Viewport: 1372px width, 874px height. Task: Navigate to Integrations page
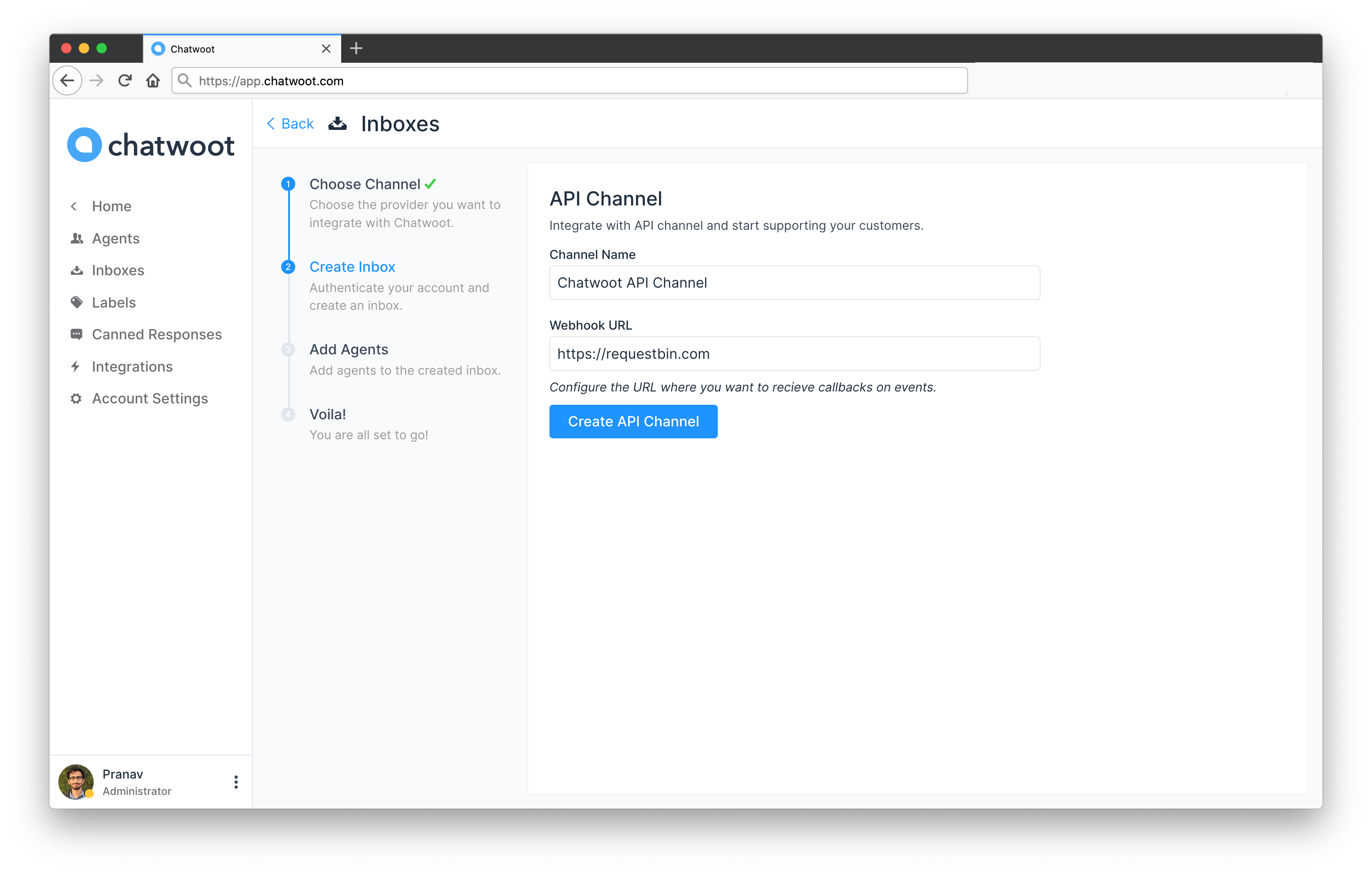132,366
